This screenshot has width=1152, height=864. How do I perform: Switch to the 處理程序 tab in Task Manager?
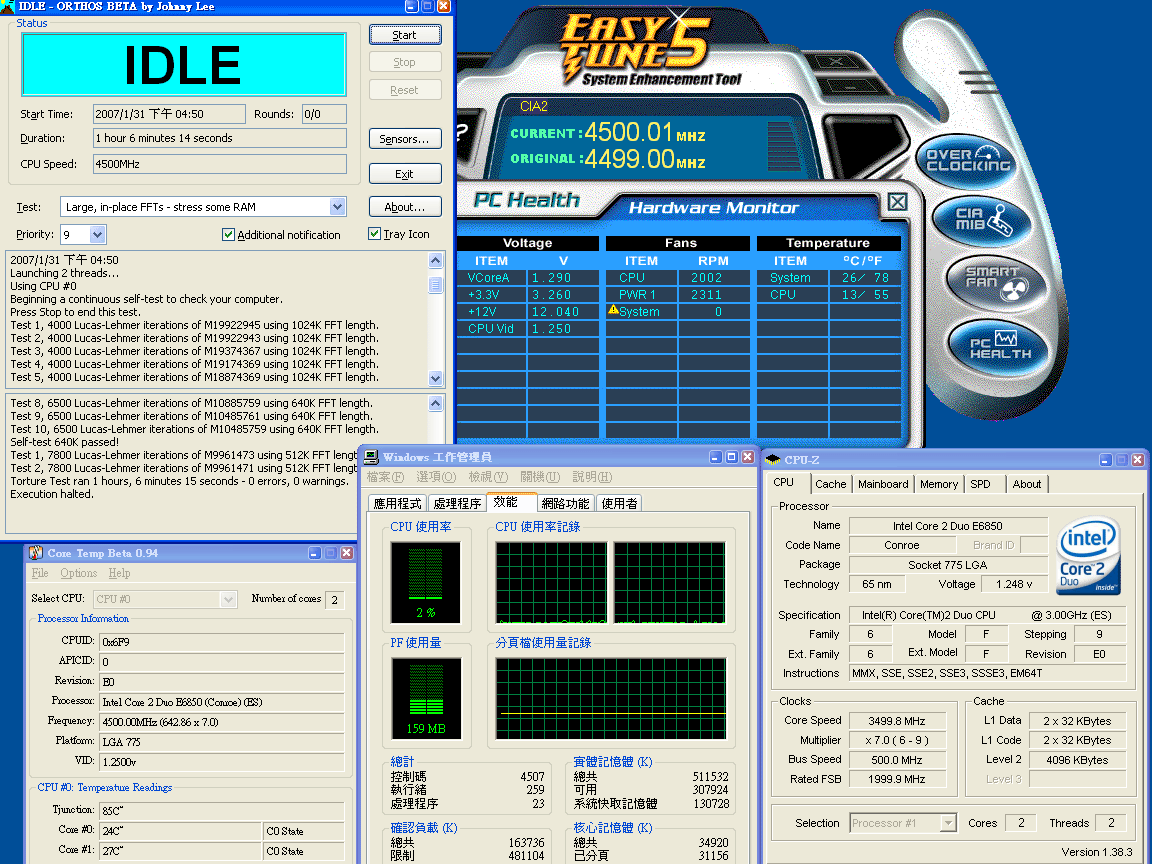[x=457, y=503]
